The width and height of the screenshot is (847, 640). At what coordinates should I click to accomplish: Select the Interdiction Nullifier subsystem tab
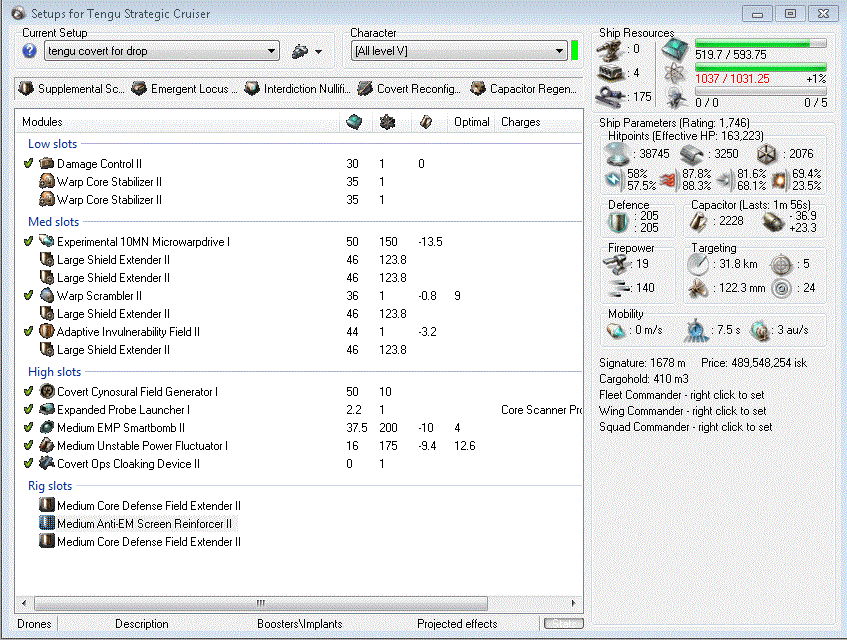click(x=298, y=89)
